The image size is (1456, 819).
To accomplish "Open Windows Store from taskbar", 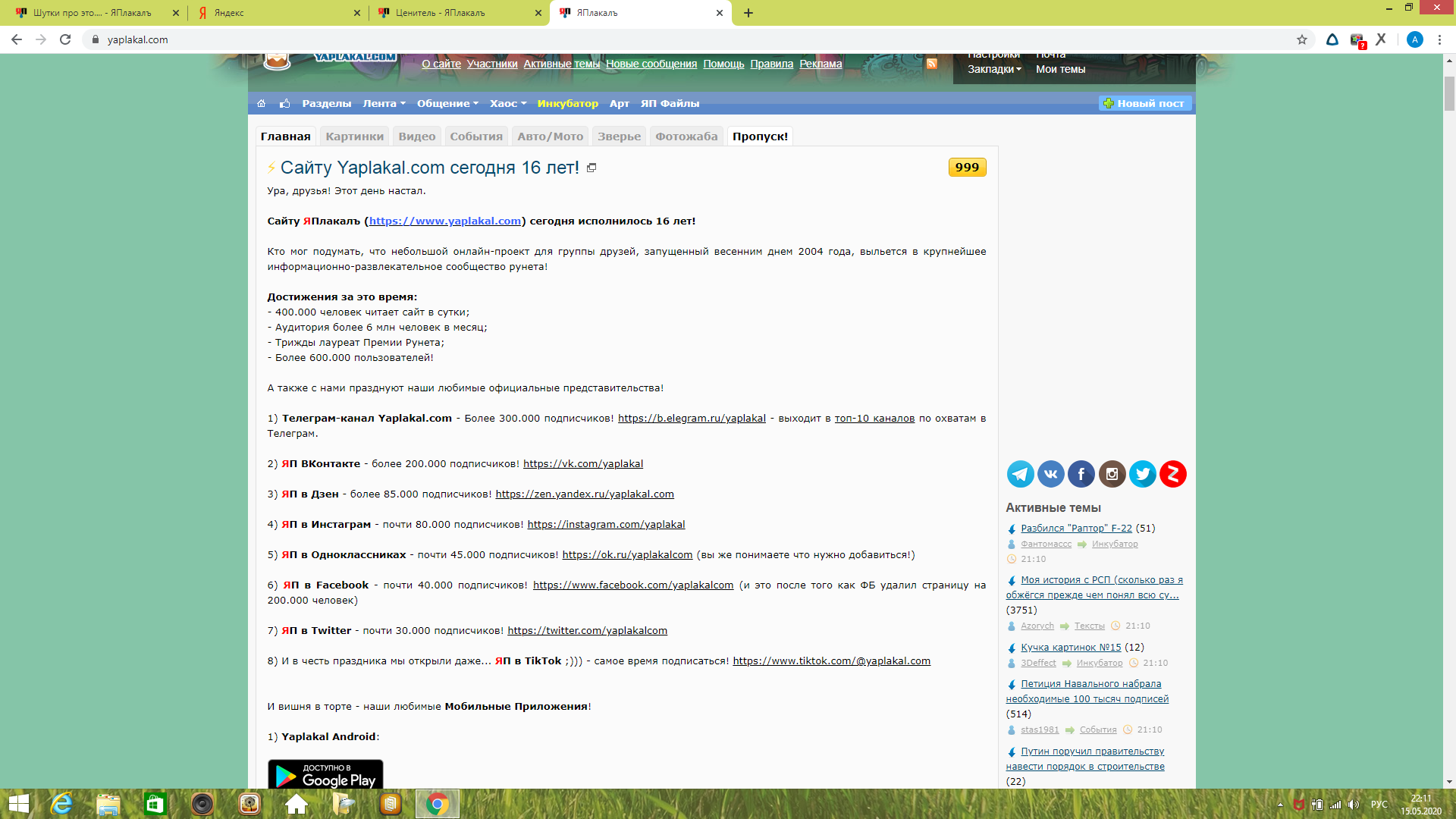I will click(155, 804).
